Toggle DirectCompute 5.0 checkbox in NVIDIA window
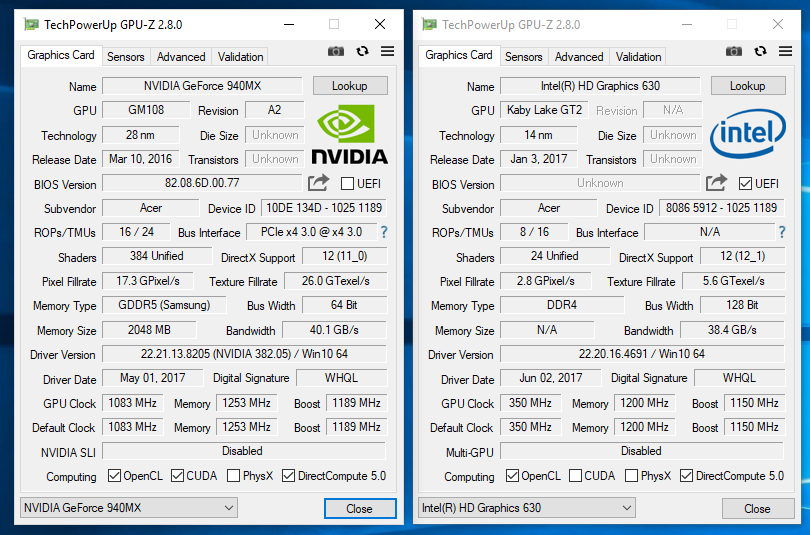This screenshot has height=535, width=810. coord(288,476)
